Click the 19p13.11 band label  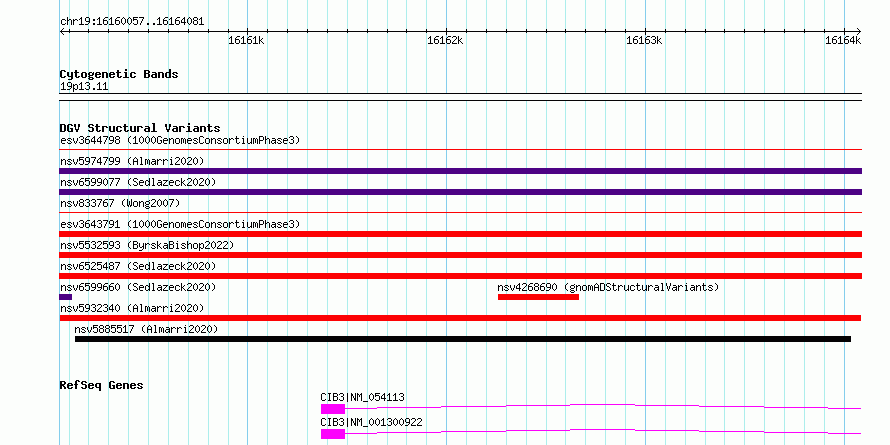(x=84, y=87)
